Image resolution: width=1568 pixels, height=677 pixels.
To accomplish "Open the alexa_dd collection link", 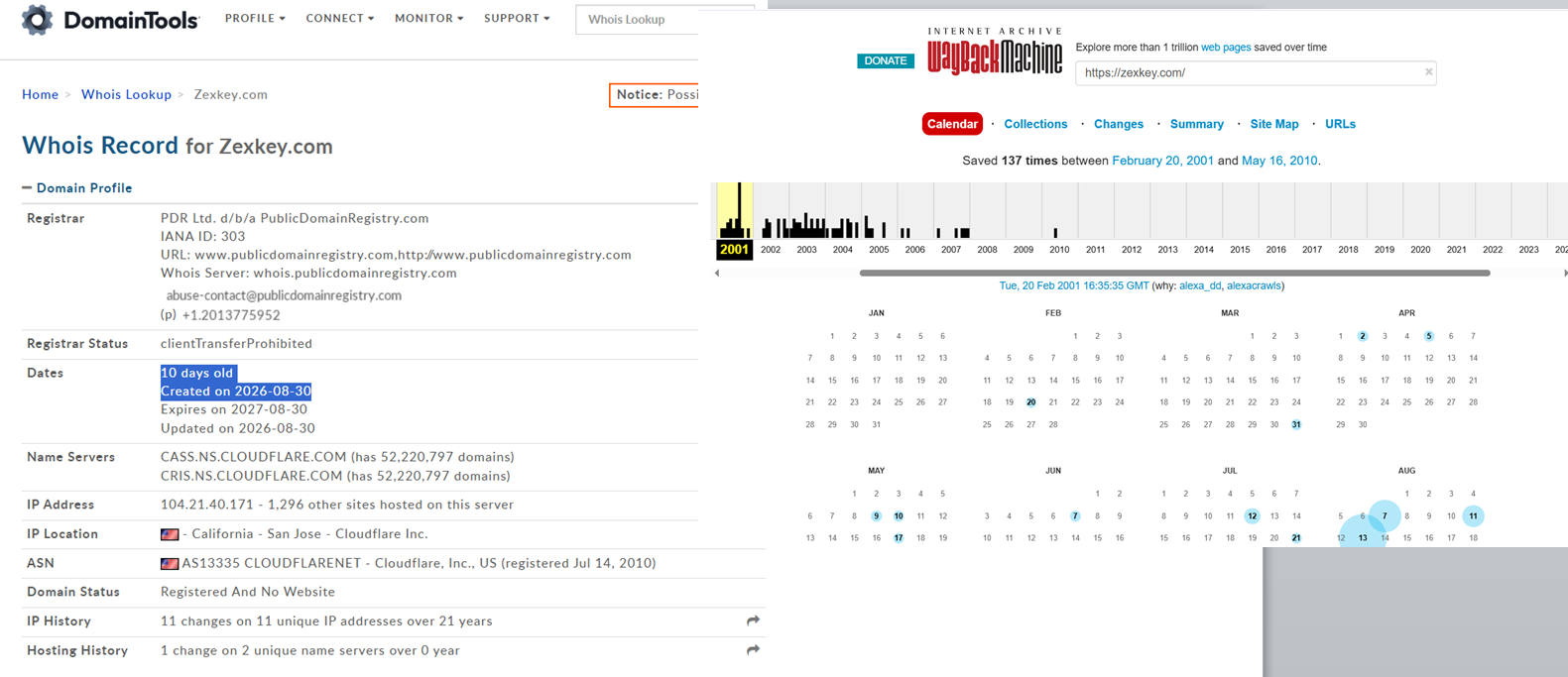I will pos(1200,285).
